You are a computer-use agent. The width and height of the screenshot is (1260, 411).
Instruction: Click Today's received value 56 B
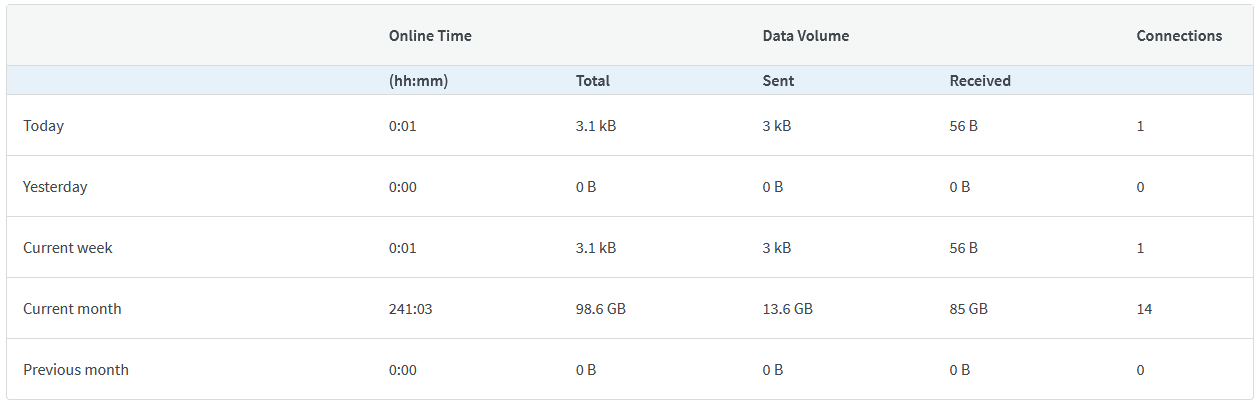point(963,126)
